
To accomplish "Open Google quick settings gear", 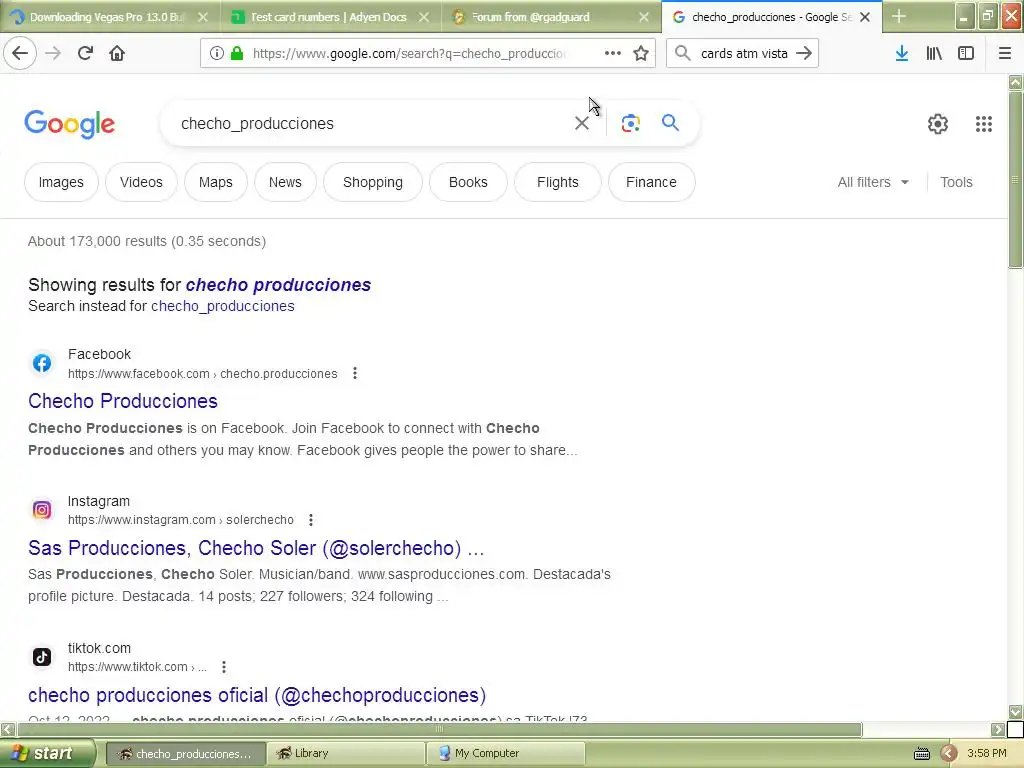I will point(938,123).
